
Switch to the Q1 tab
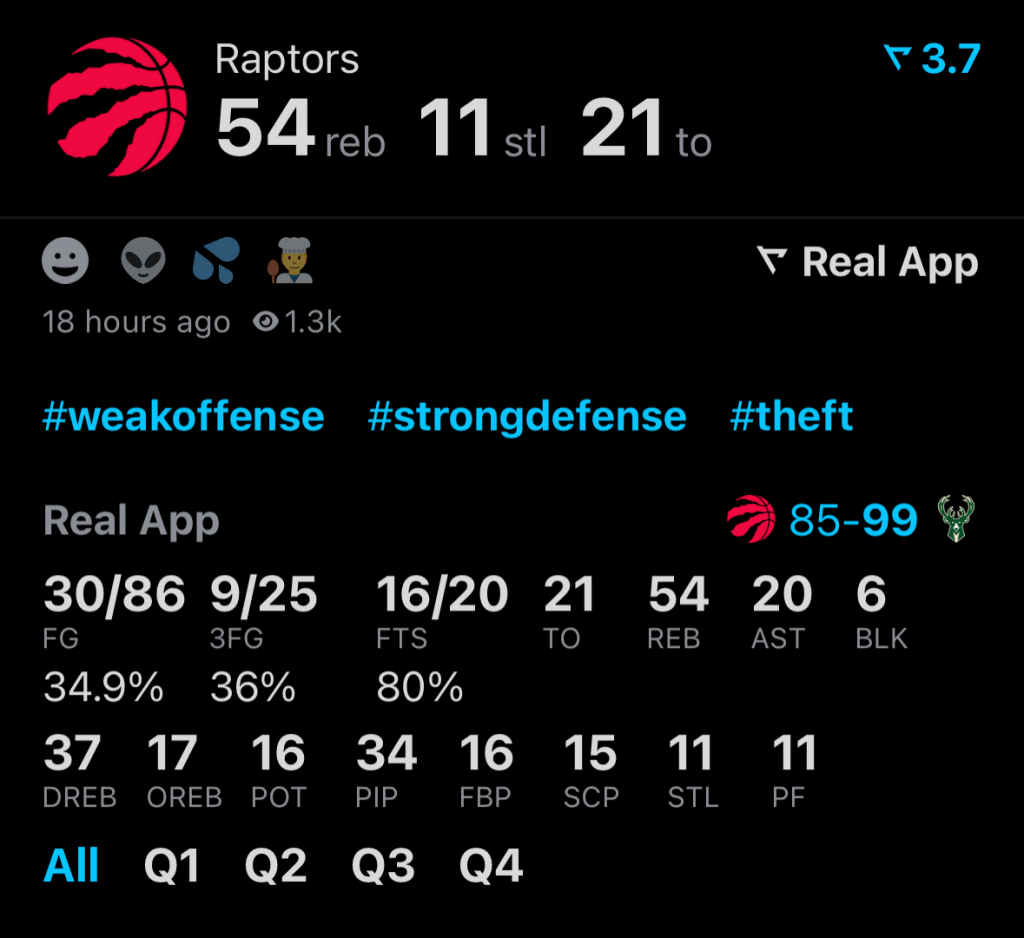point(172,865)
